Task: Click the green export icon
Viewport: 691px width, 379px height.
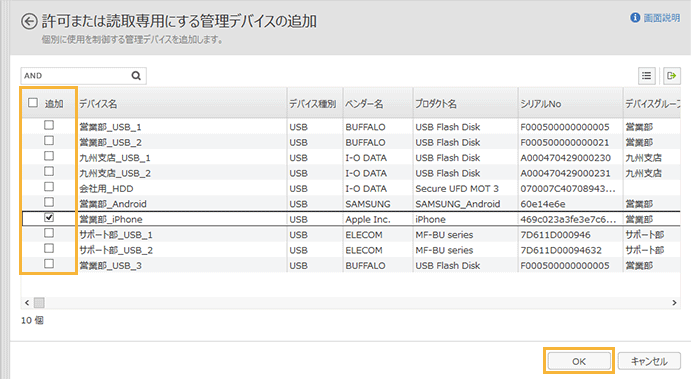Action: coord(672,76)
